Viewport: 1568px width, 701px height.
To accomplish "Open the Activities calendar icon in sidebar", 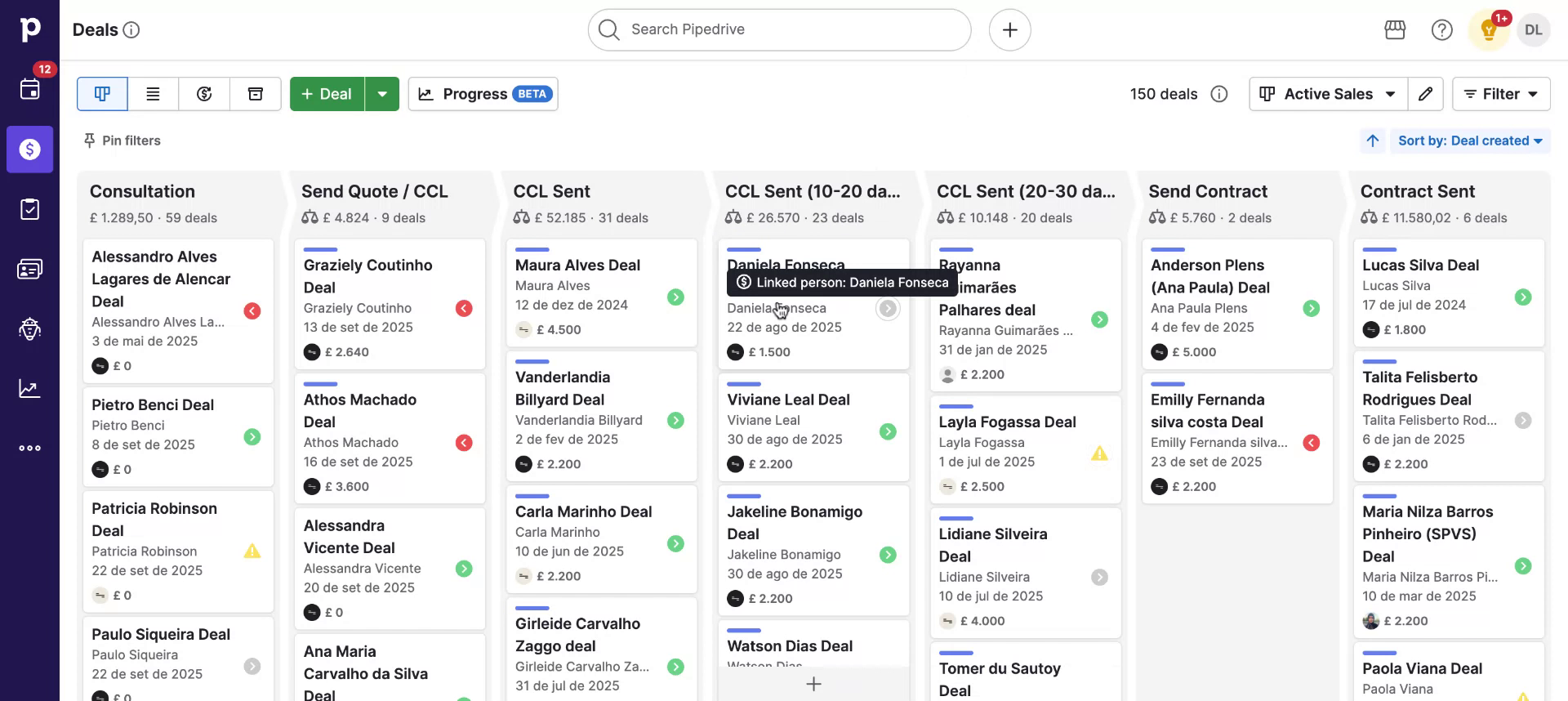I will click(29, 89).
